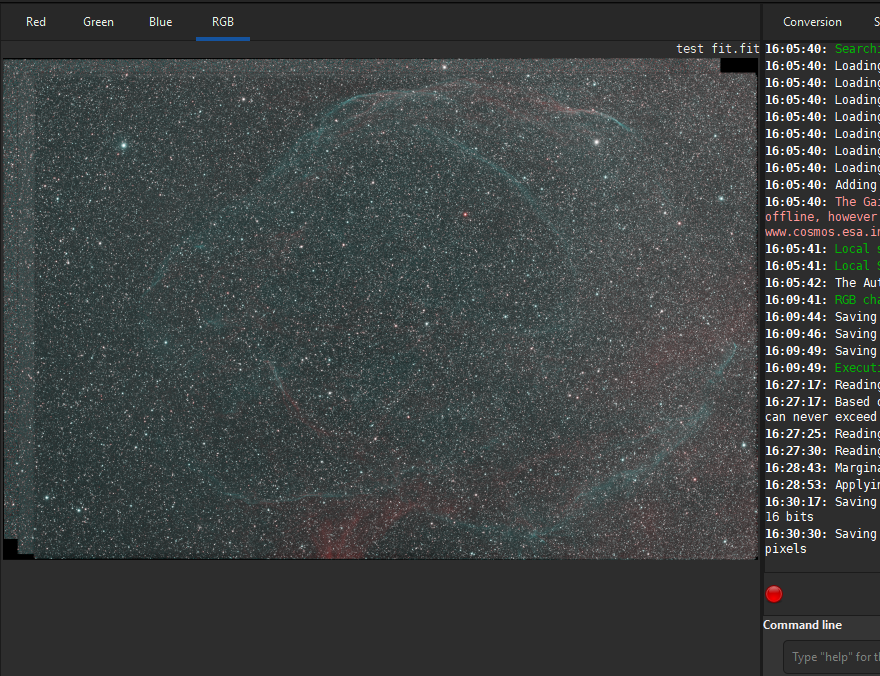
Task: Click the red stop process button
Action: 774,594
